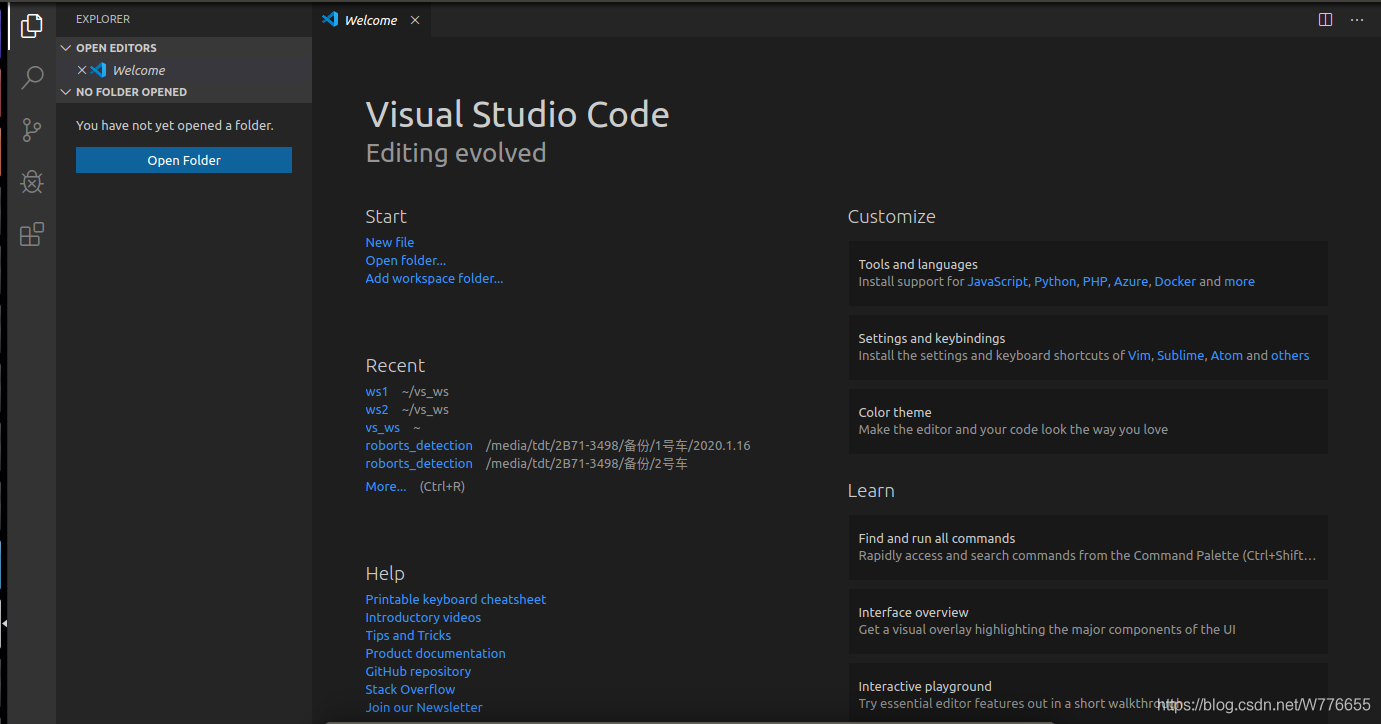Open Product documentation link
The image size is (1381, 724).
coord(435,653)
